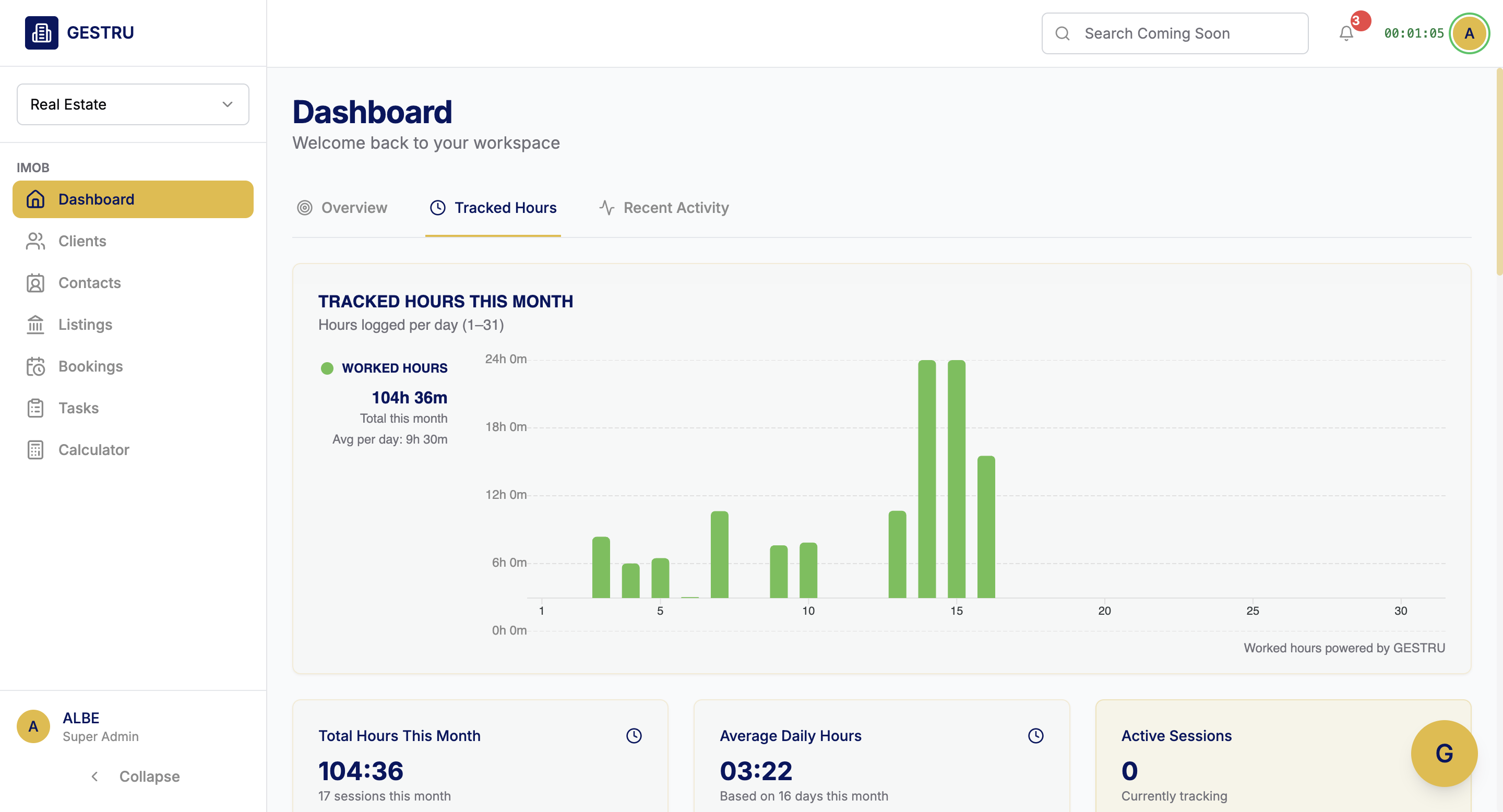The height and width of the screenshot is (812, 1503).
Task: Open Contacts via its sidebar icon
Action: click(x=35, y=283)
